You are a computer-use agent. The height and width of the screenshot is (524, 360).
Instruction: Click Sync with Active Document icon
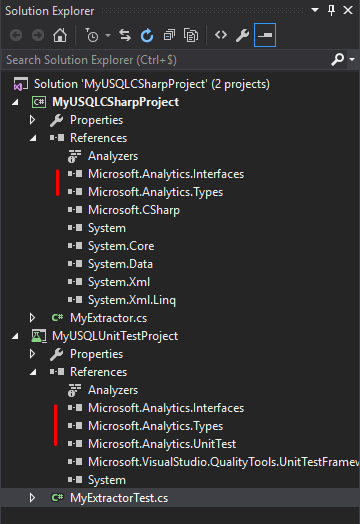point(125,35)
